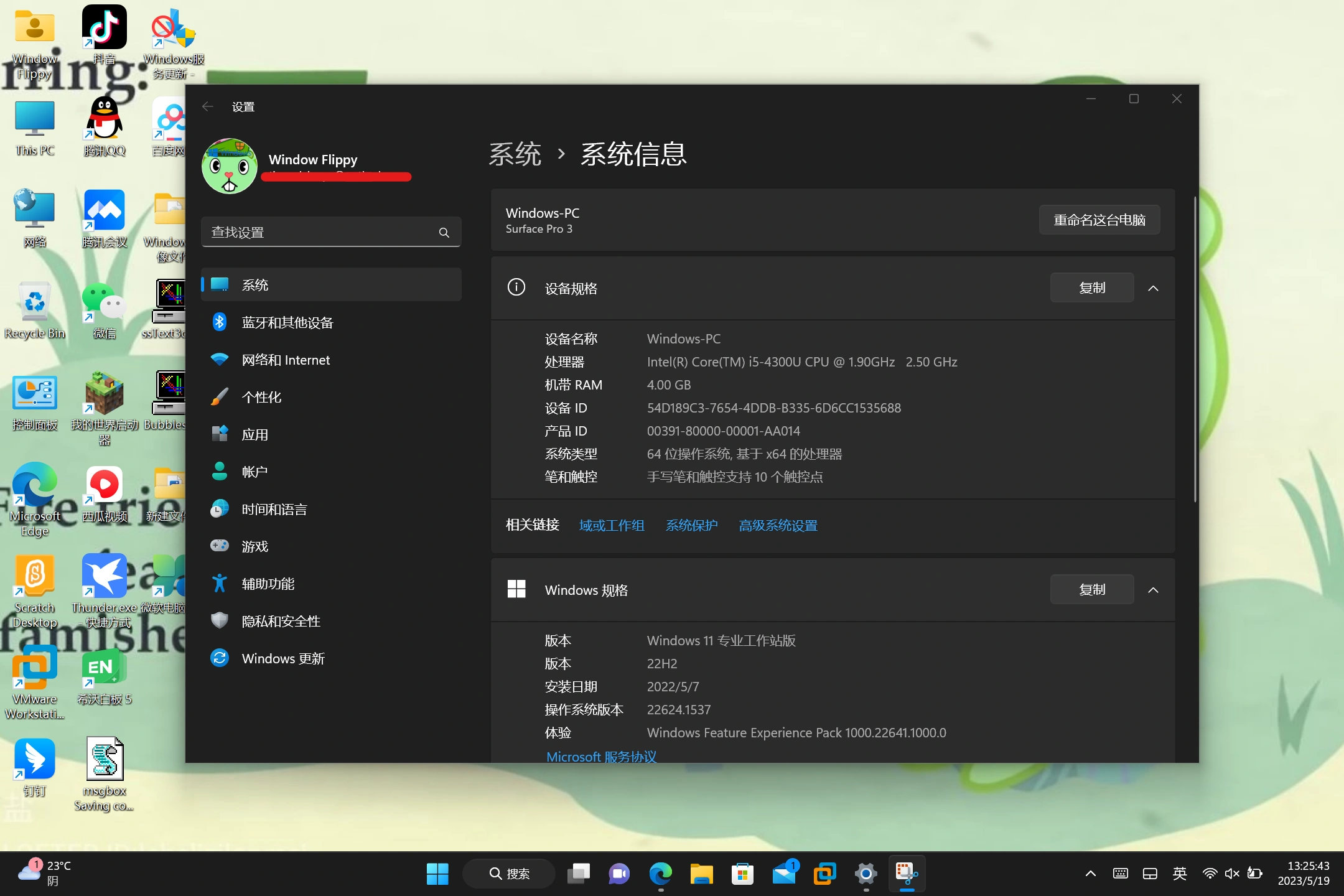The height and width of the screenshot is (896, 1344).
Task: Select the 帐户 menu item
Action: click(x=255, y=472)
